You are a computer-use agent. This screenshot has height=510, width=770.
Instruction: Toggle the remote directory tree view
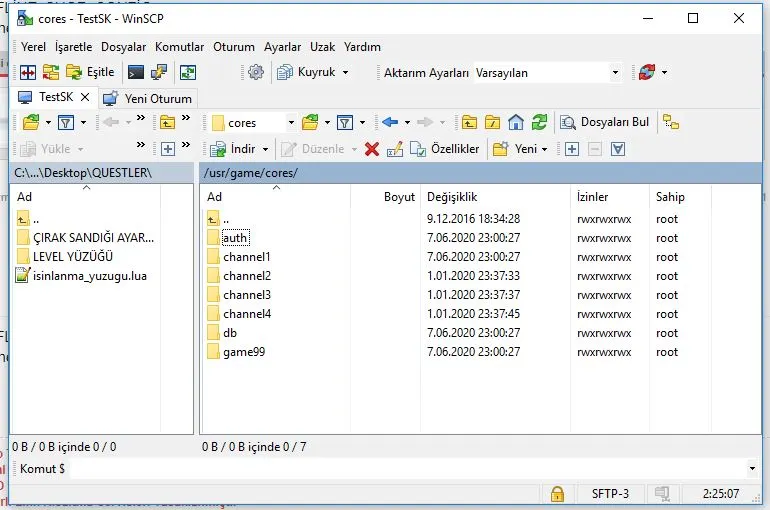(671, 123)
